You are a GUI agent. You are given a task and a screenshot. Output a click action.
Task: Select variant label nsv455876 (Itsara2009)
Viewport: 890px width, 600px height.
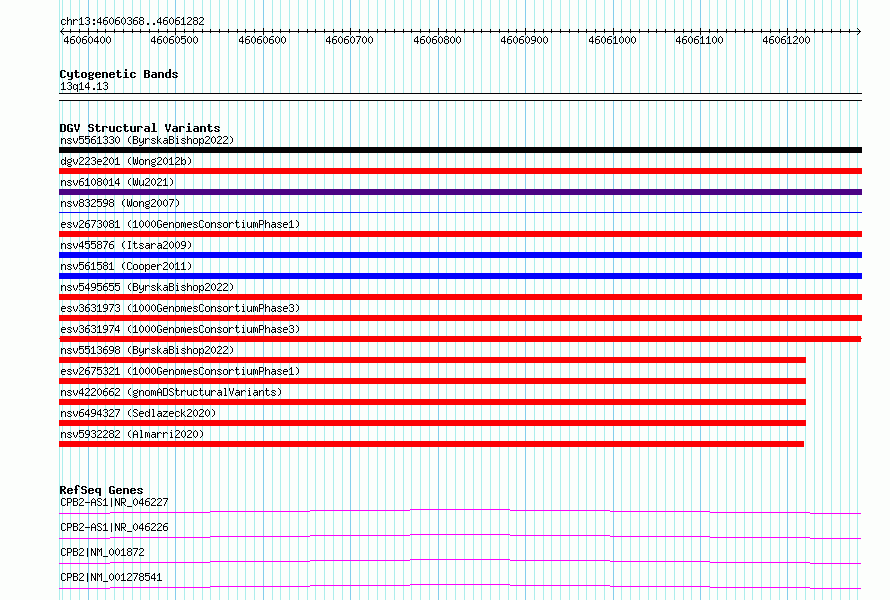(x=126, y=245)
